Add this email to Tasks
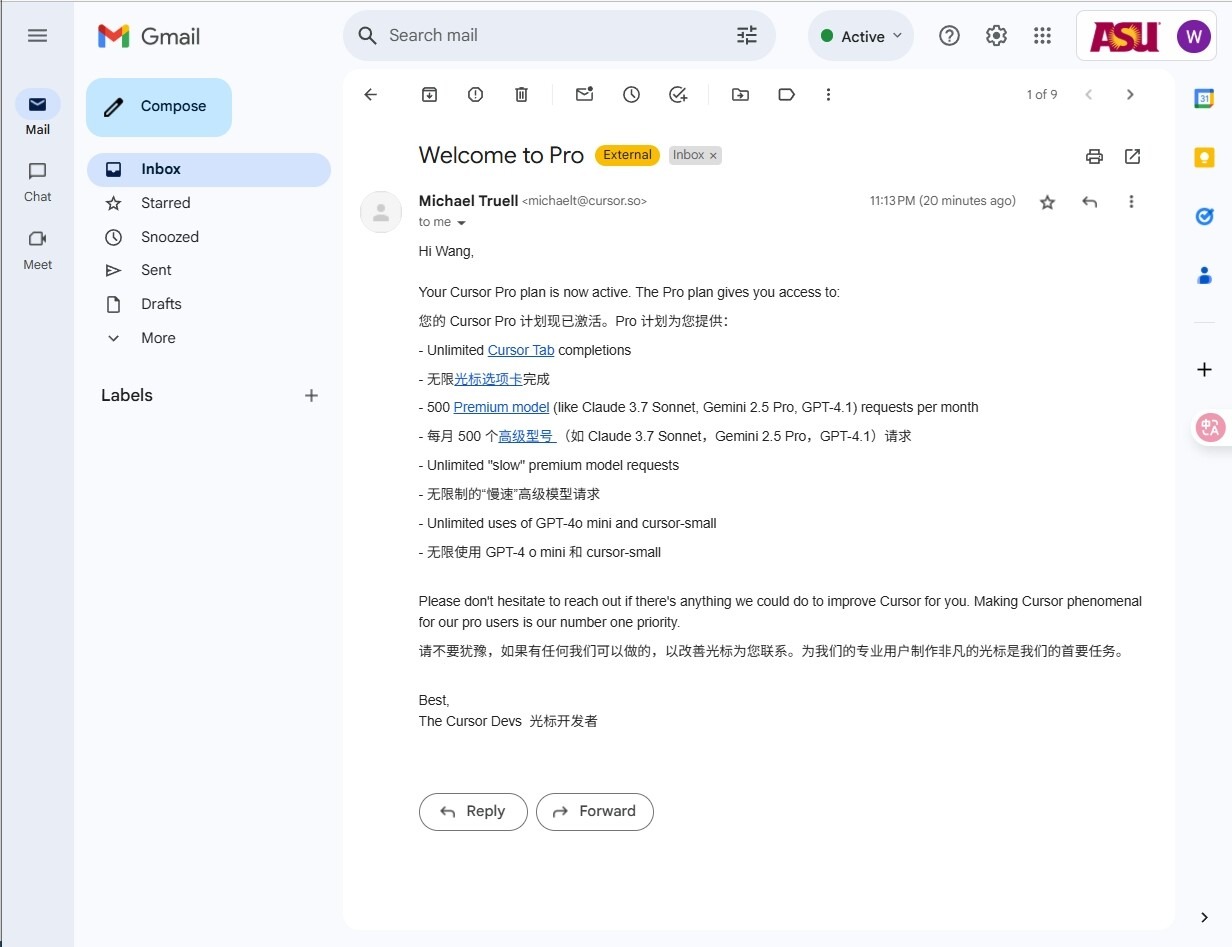 click(678, 94)
